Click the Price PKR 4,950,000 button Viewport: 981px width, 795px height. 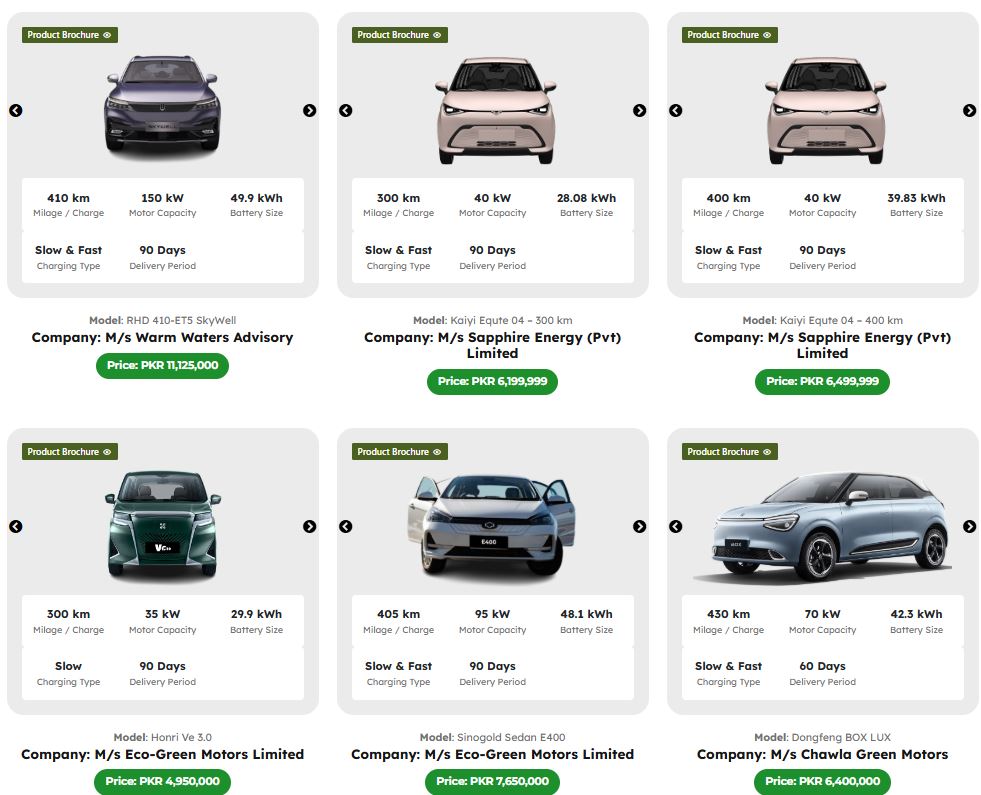162,782
